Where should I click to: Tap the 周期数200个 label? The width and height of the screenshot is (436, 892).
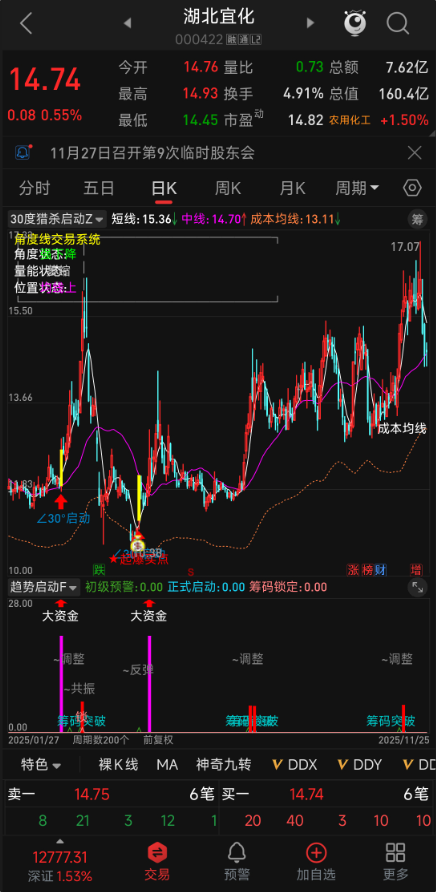click(x=101, y=740)
